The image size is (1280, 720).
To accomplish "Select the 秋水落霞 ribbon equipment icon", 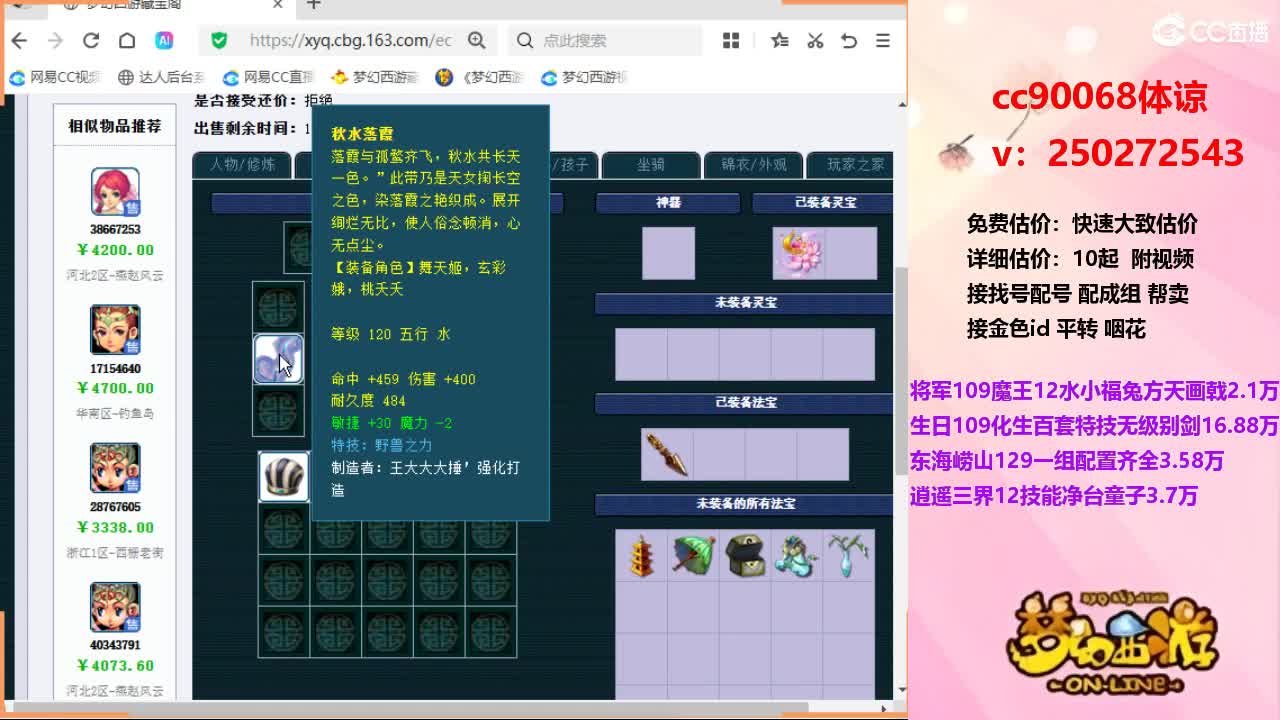I will (278, 359).
